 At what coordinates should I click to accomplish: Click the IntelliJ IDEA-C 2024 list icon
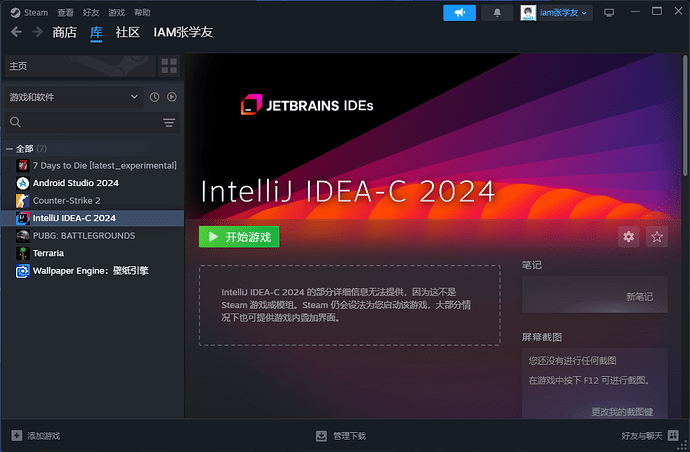tap(22, 218)
